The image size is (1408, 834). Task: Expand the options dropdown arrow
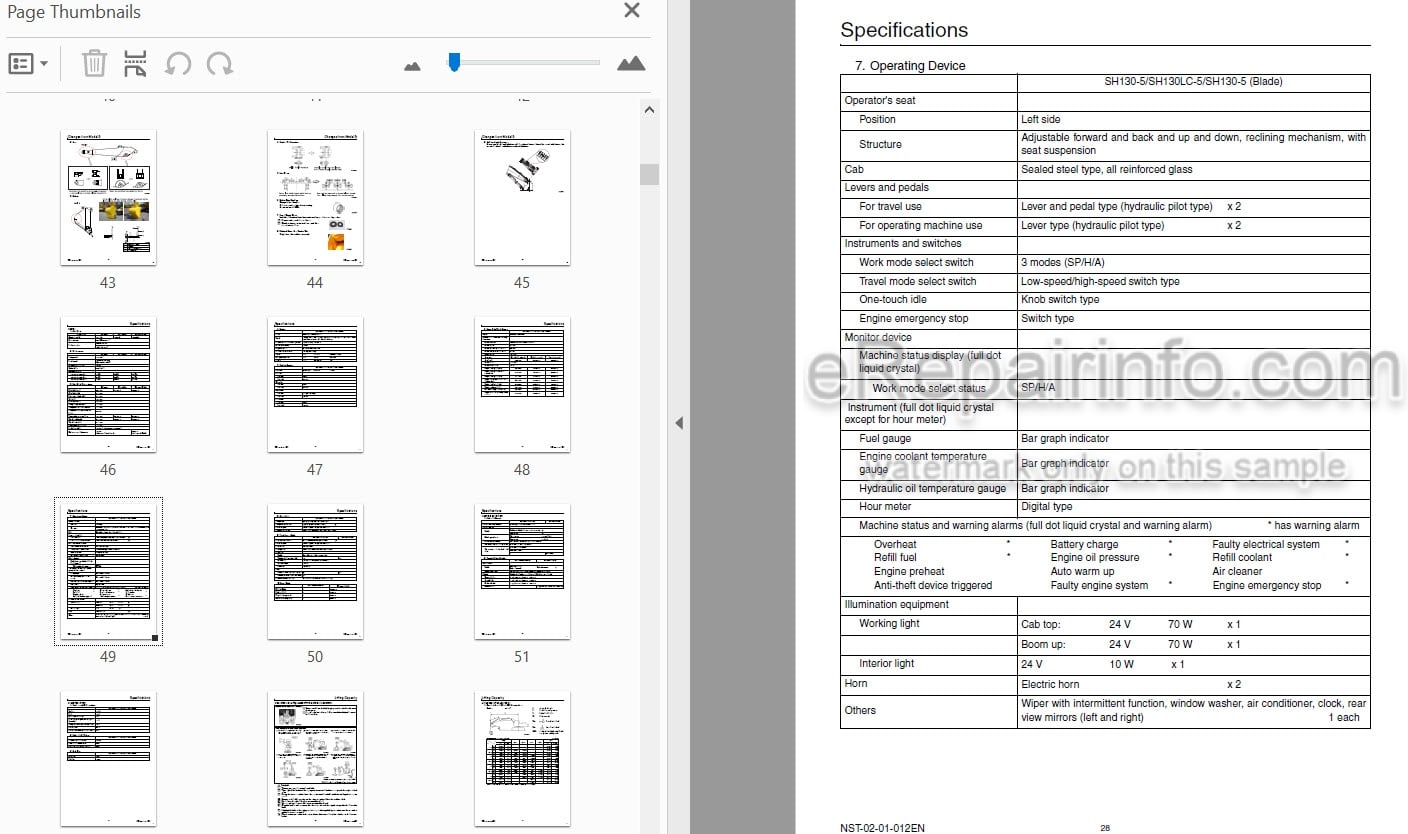tap(44, 64)
